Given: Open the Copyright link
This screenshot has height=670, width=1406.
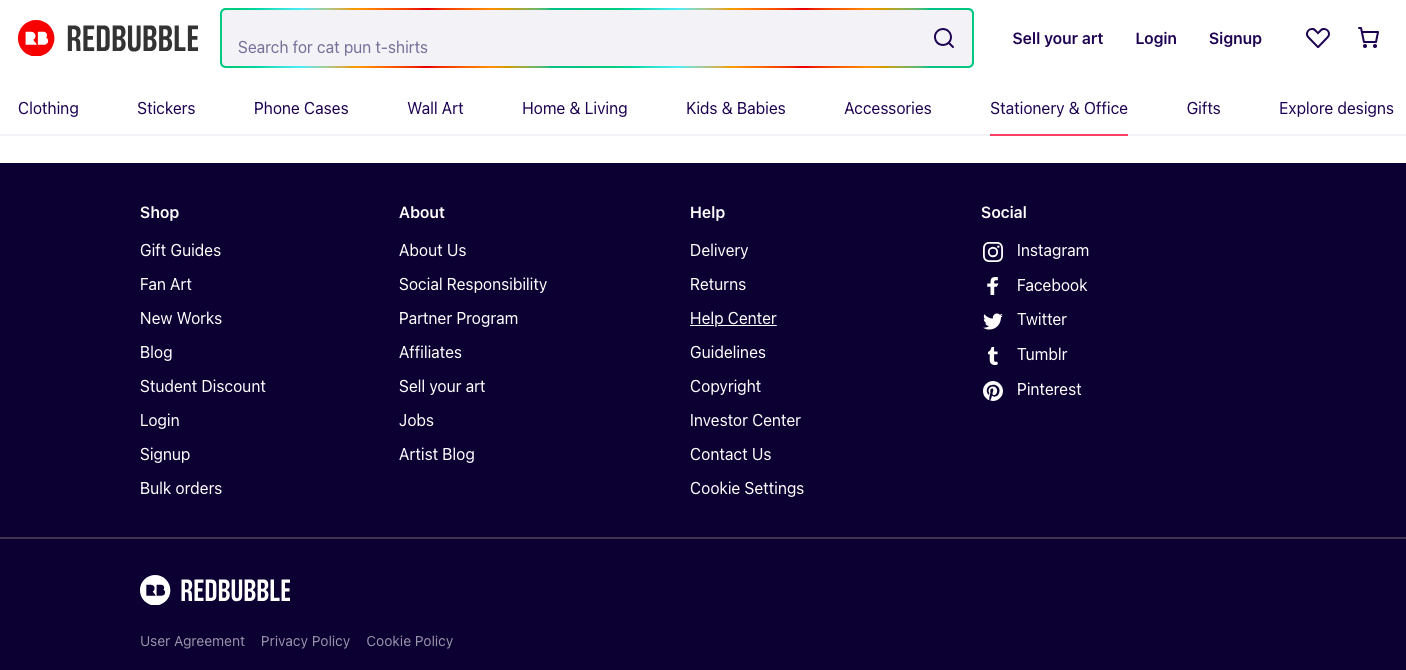Looking at the screenshot, I should (725, 386).
